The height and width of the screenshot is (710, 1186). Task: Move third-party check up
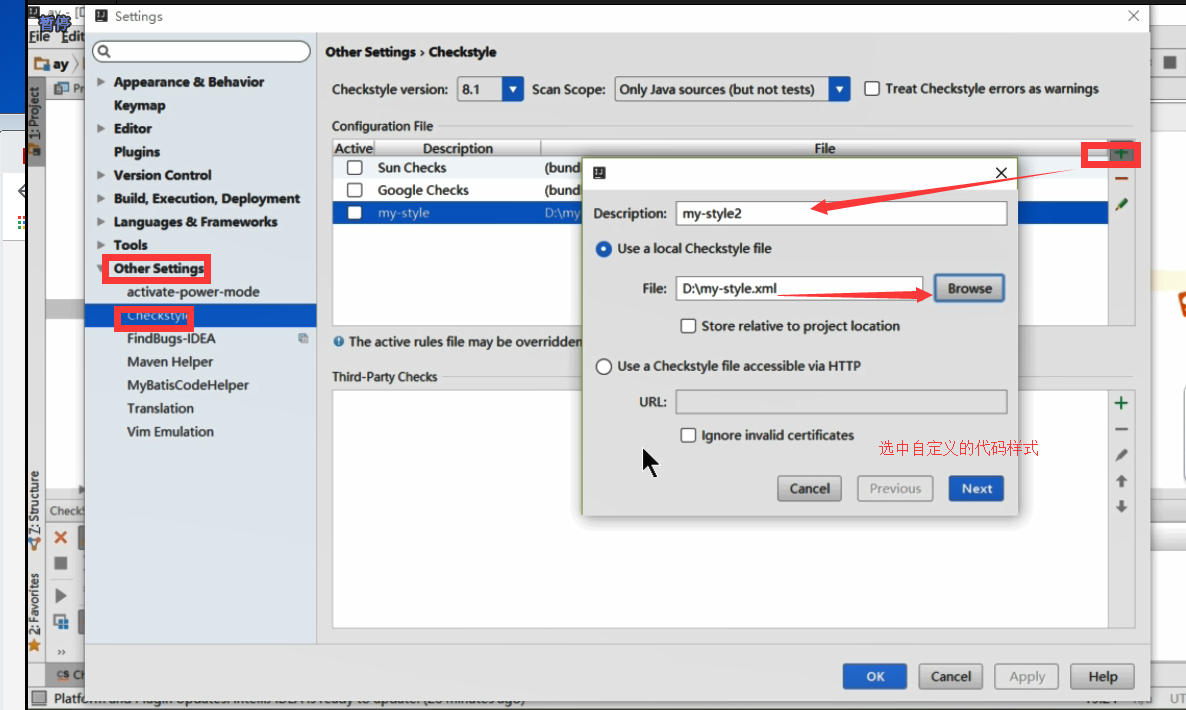(1121, 481)
